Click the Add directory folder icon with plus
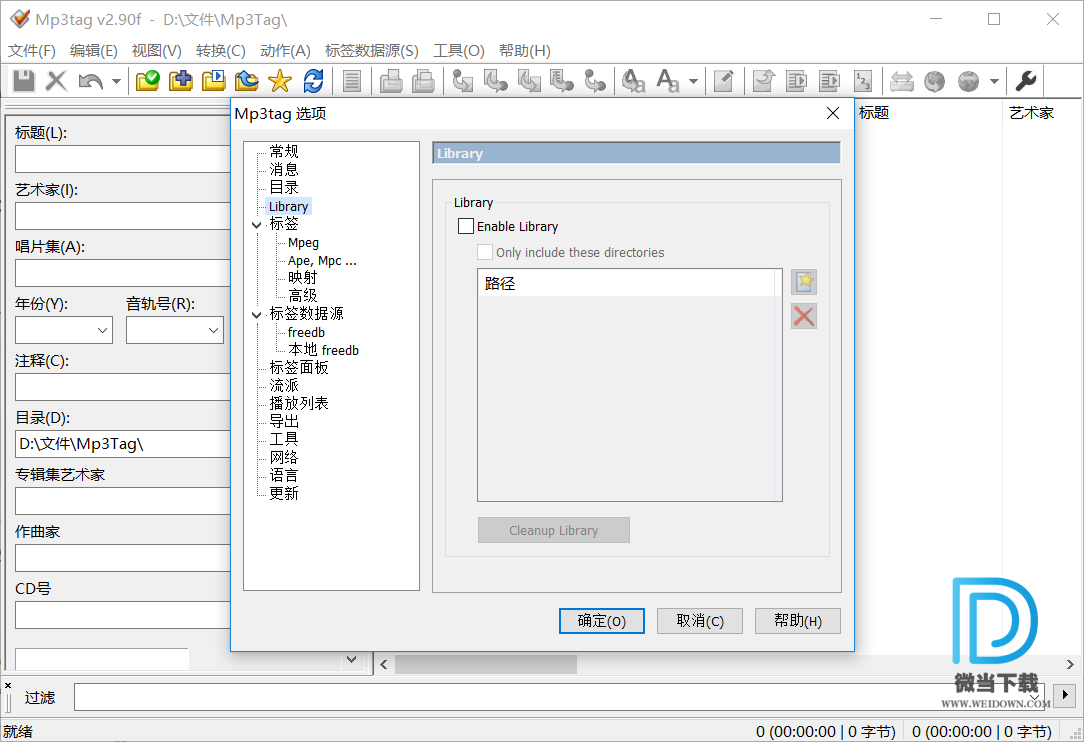The width and height of the screenshot is (1084, 742). tap(180, 81)
